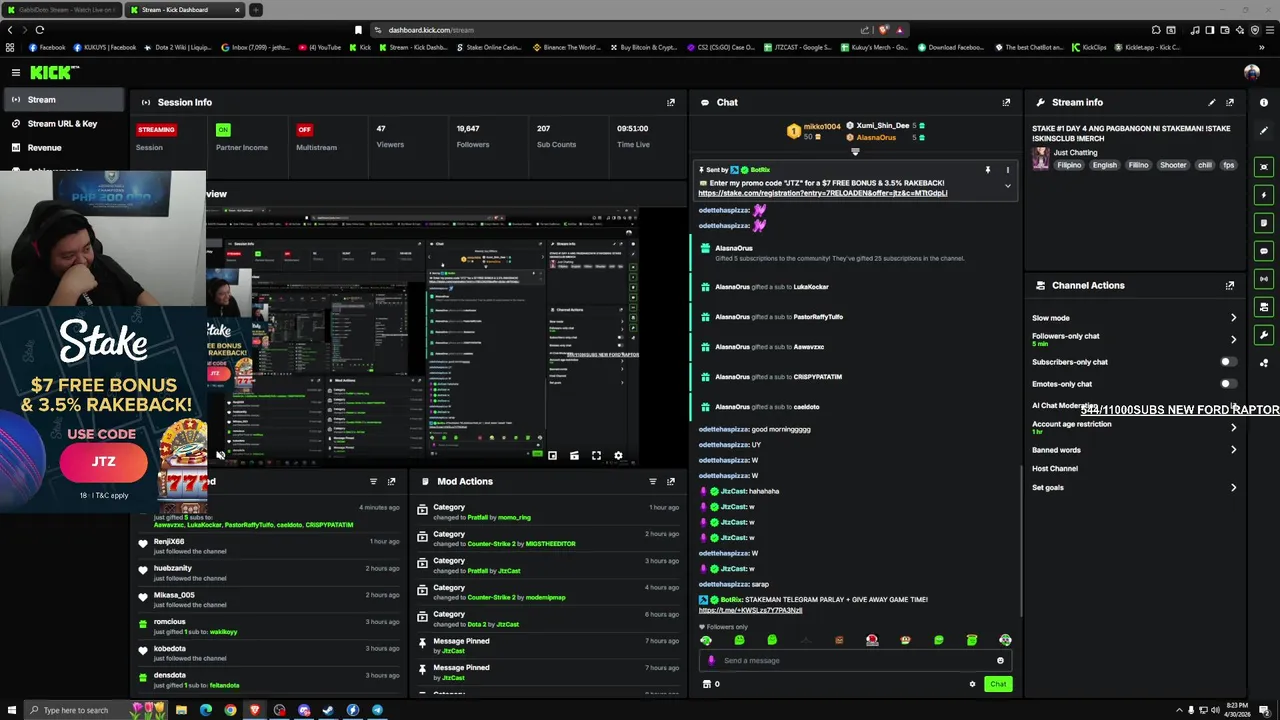
Task: Edit stream info with the pencil icon
Action: point(1212,102)
